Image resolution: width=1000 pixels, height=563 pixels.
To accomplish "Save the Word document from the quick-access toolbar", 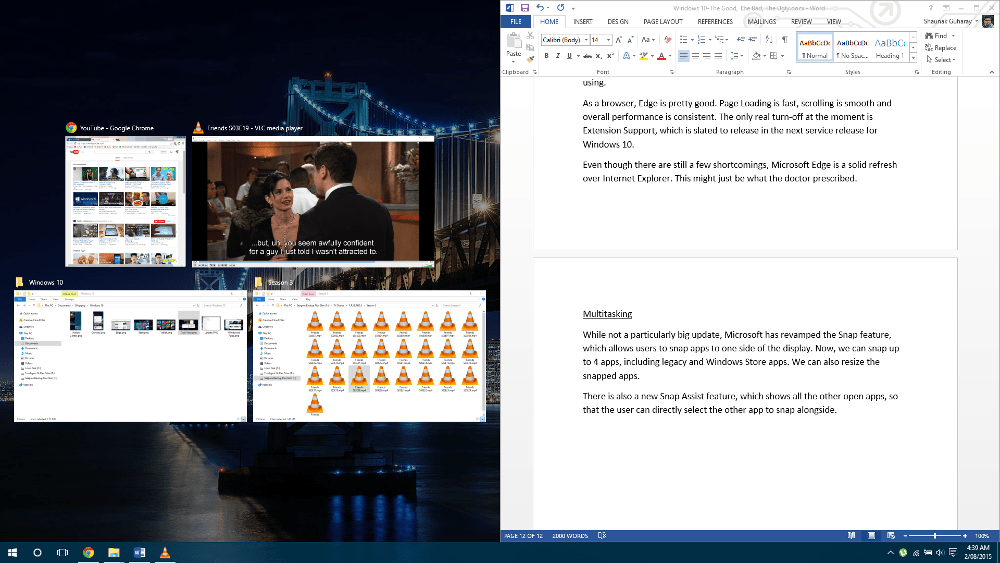I will coord(524,8).
